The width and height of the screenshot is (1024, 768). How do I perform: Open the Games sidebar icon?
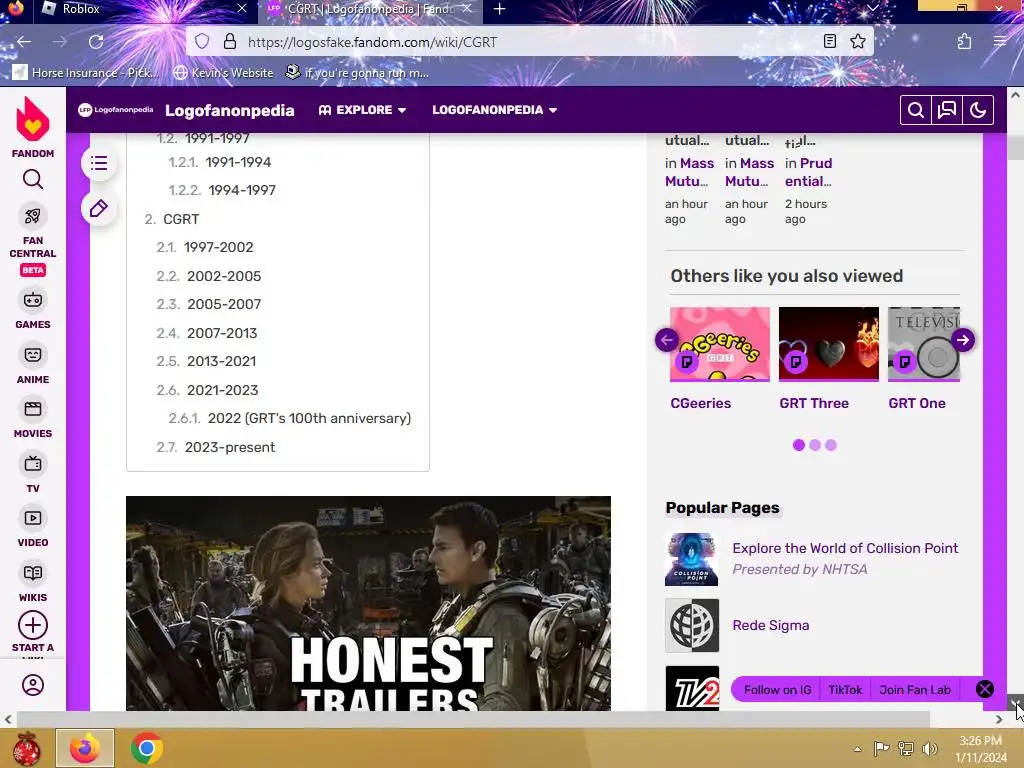tap(33, 300)
